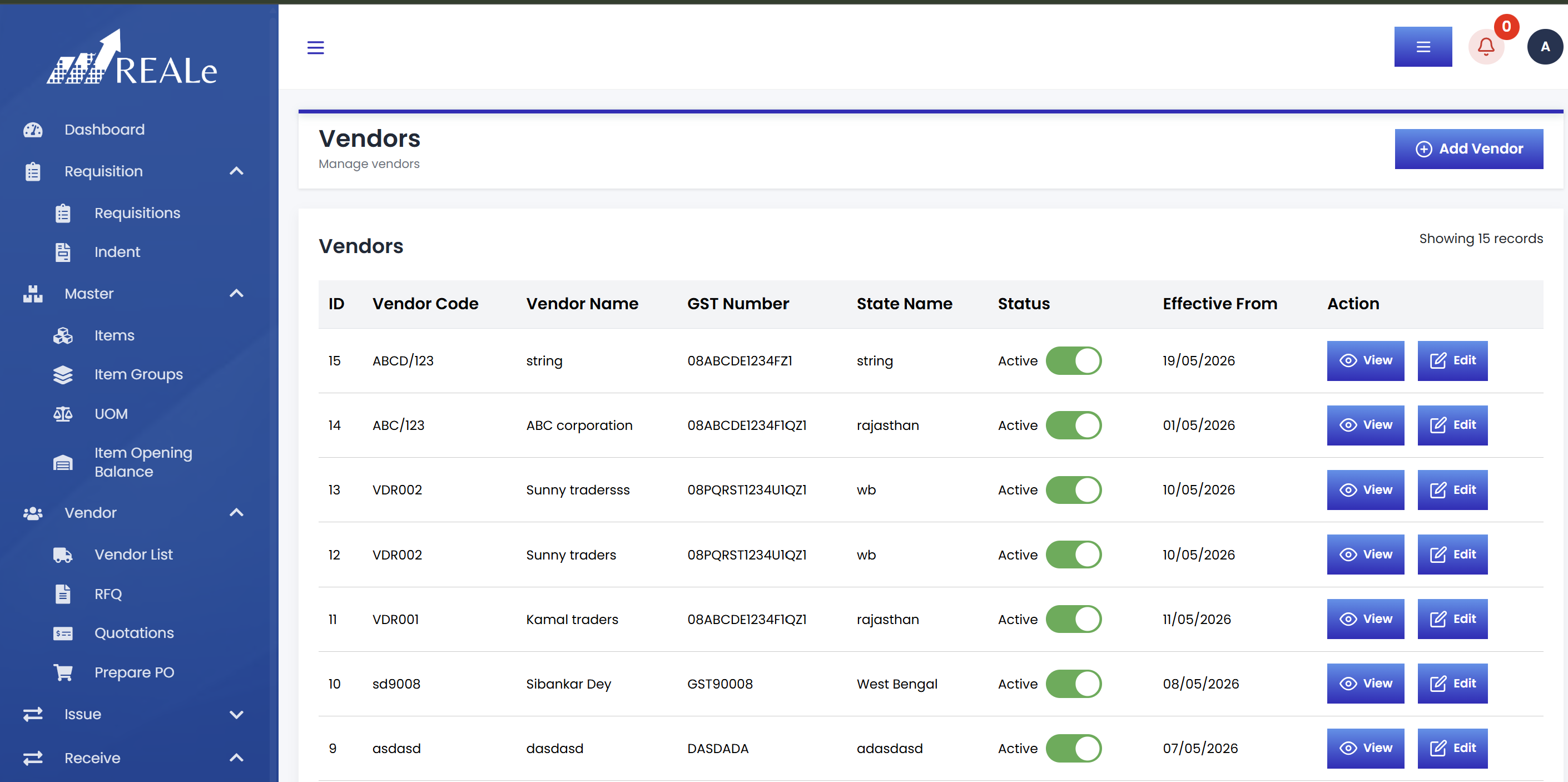This screenshot has width=1568, height=782.
Task: Toggle Active status for Sibankar Dey
Action: 1074,684
